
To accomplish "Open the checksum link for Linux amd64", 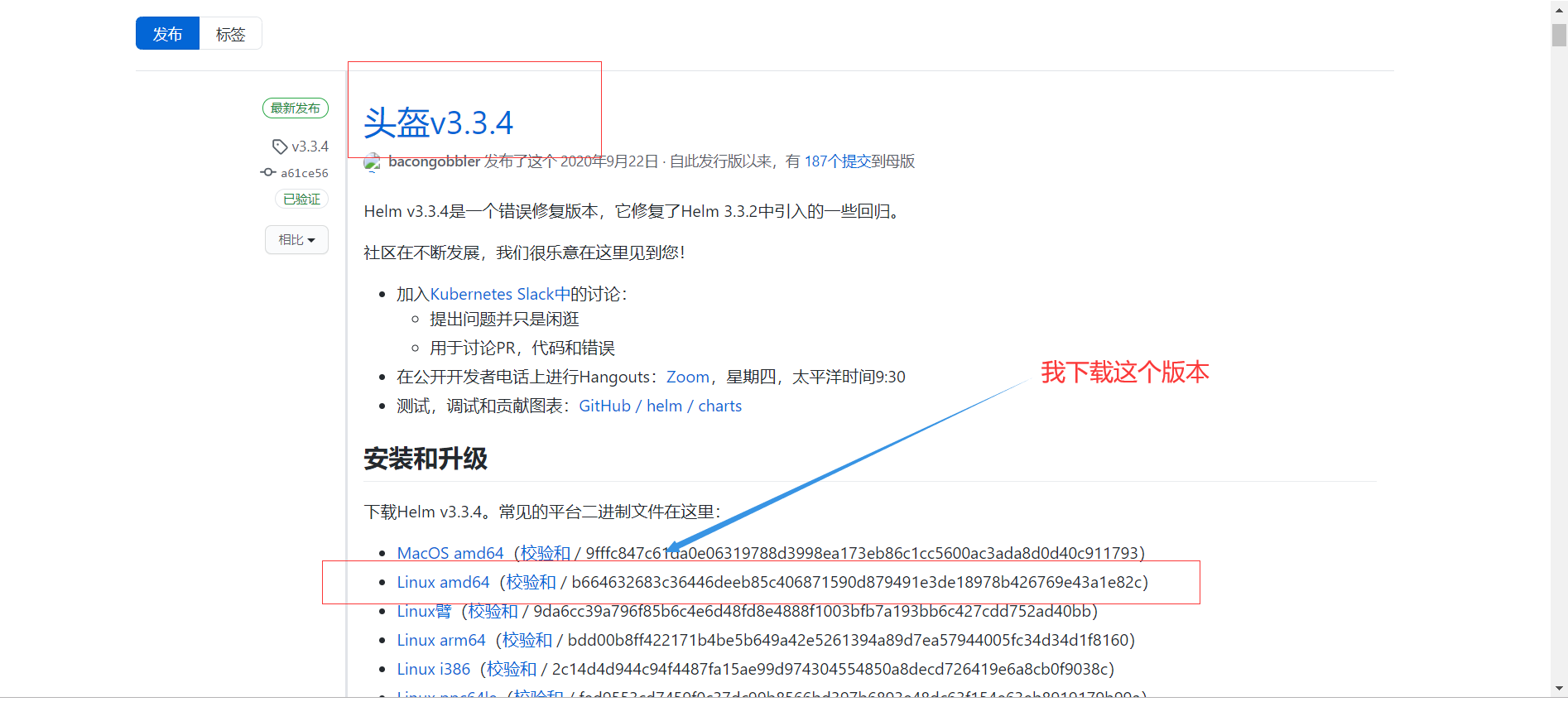I will pyautogui.click(x=531, y=582).
